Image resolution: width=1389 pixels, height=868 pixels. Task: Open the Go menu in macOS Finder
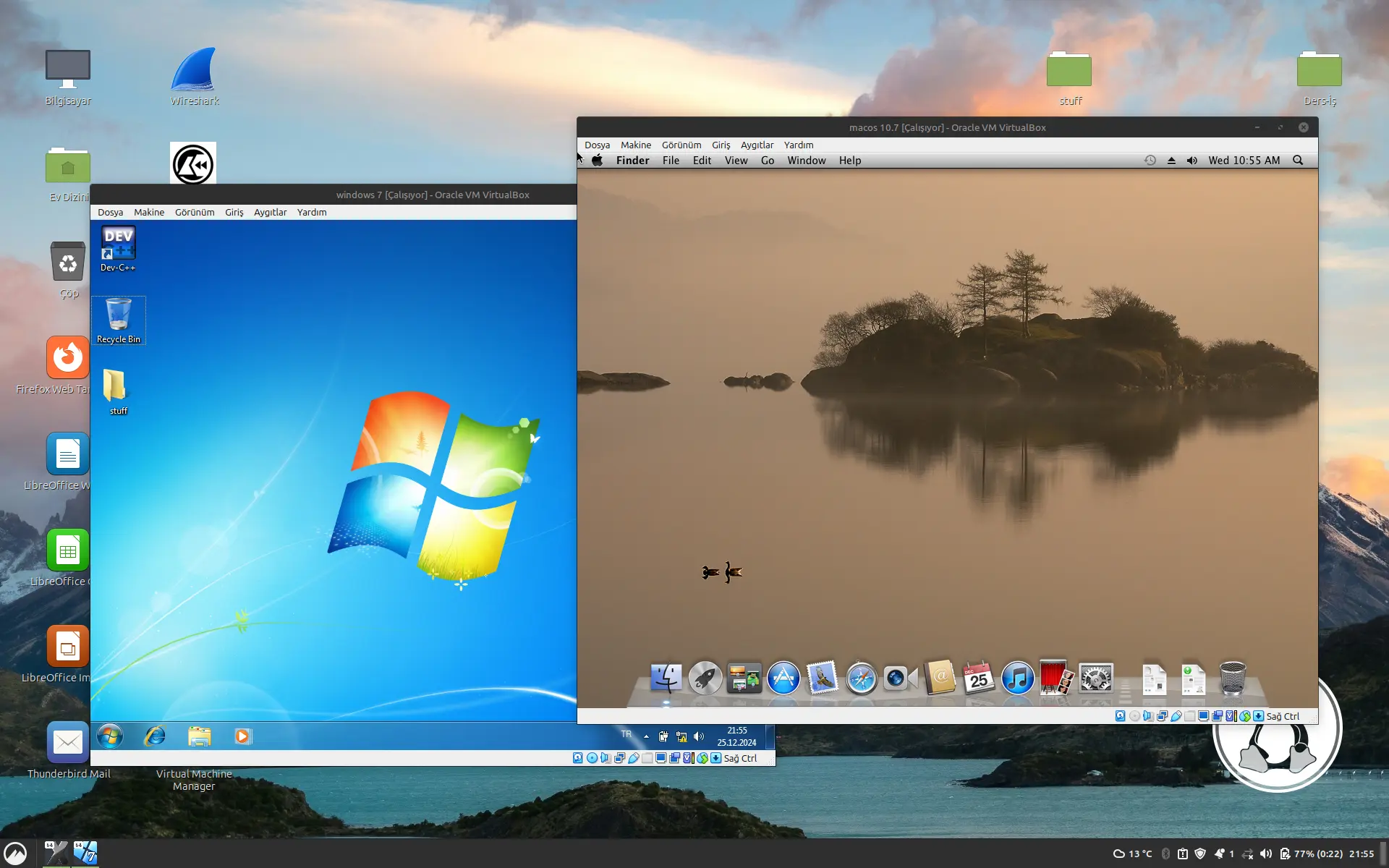[x=768, y=161]
